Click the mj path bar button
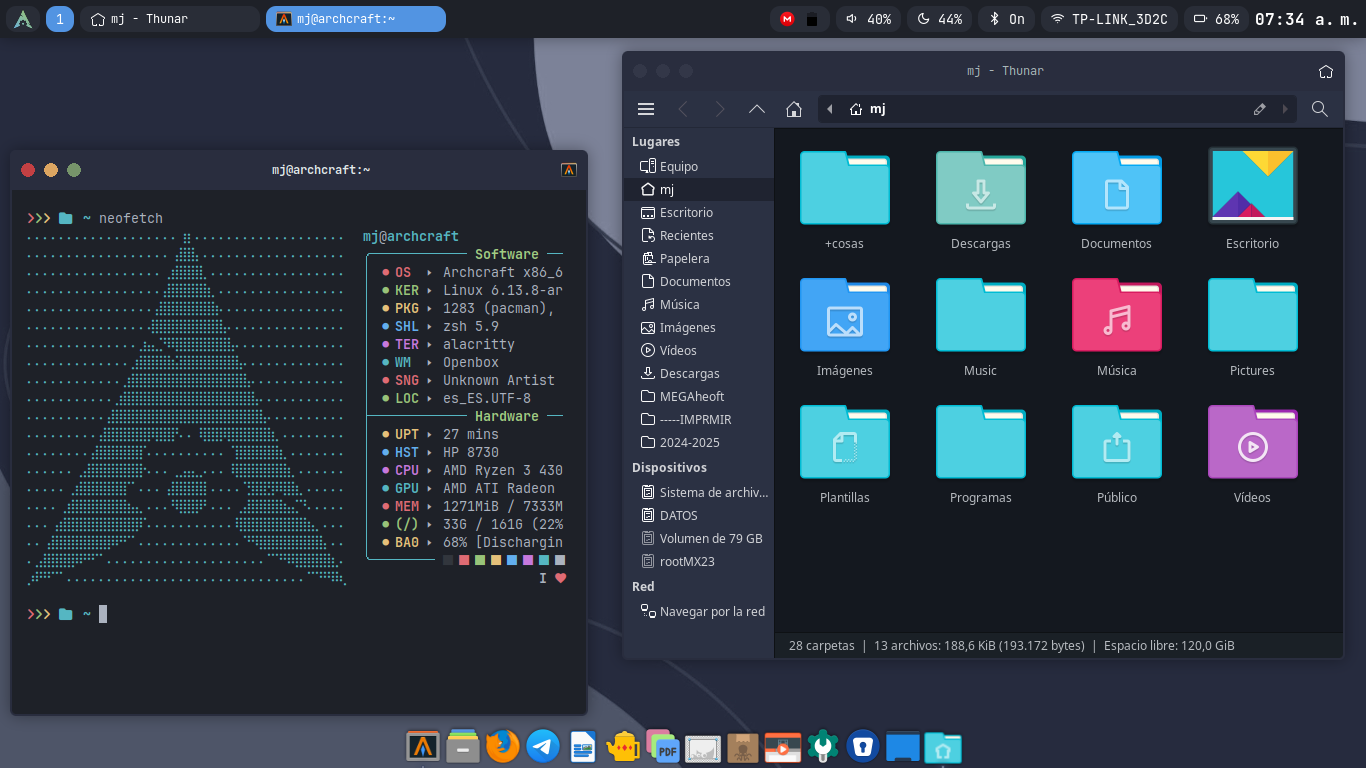 tap(868, 109)
